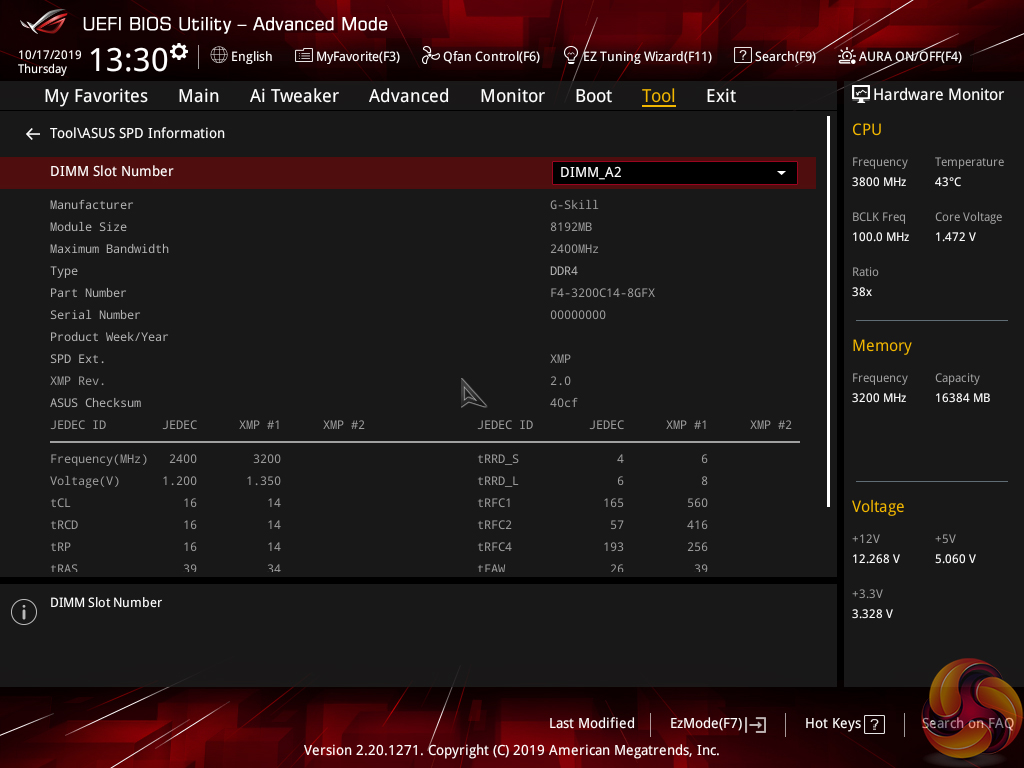Click the +3.3V reading 3.328 V
This screenshot has height=768, width=1024.
click(872, 614)
